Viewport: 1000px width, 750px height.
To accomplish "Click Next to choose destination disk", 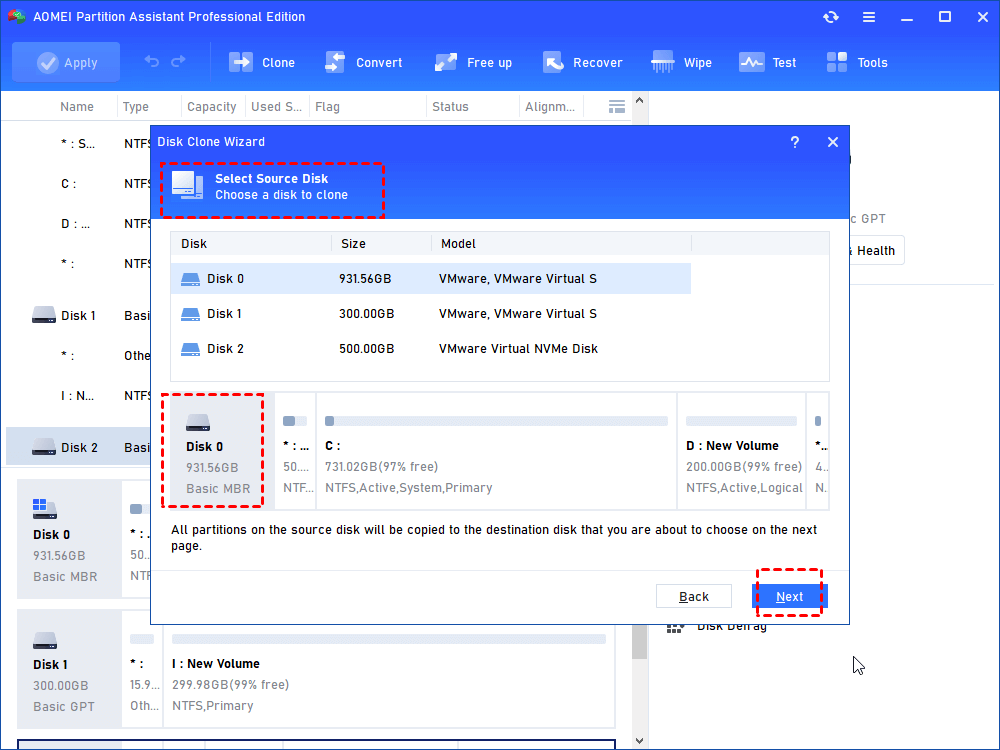I will coord(789,595).
